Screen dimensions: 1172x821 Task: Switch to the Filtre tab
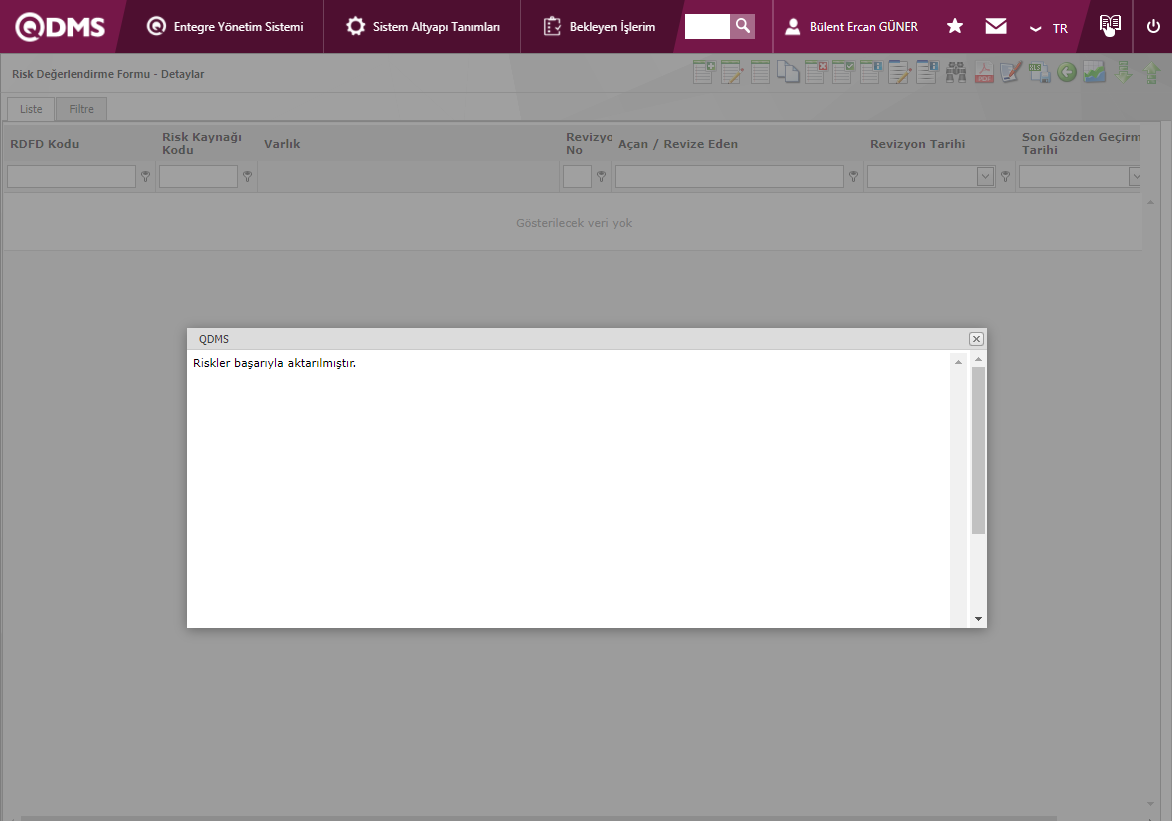pos(81,109)
